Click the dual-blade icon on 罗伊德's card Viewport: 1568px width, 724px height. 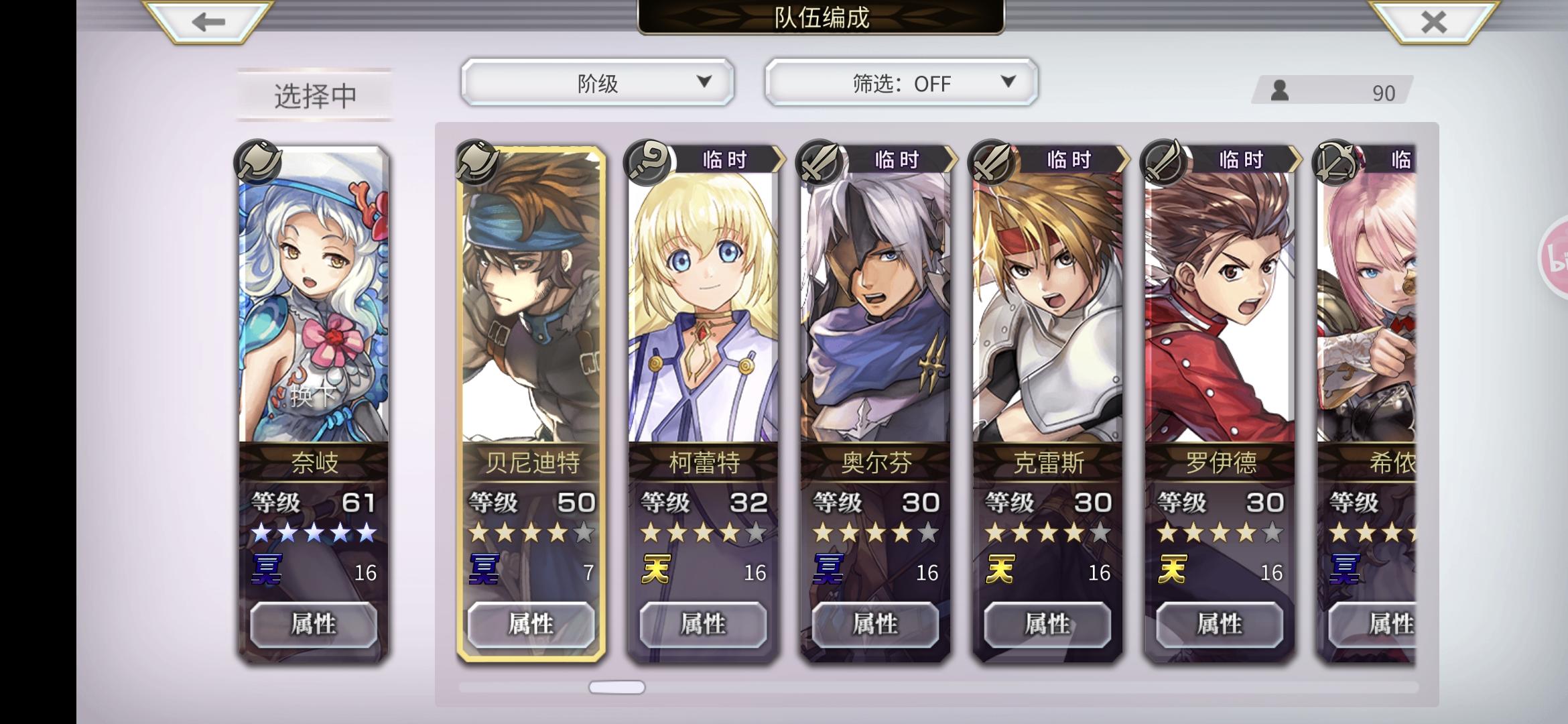click(1164, 162)
